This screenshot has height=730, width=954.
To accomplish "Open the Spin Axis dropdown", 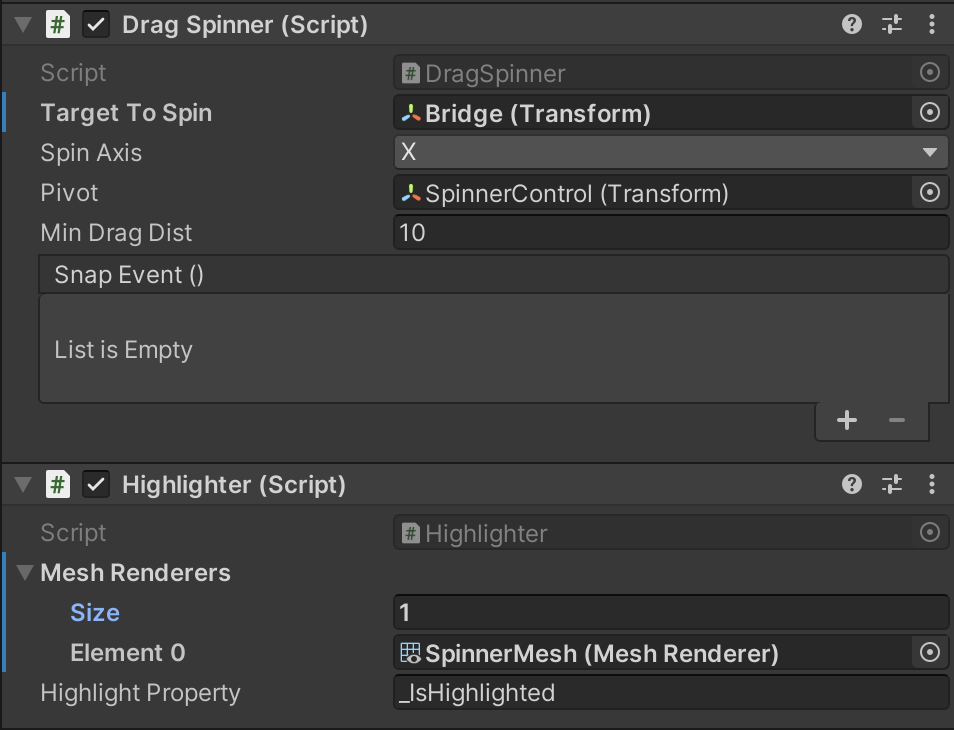I will tap(670, 153).
